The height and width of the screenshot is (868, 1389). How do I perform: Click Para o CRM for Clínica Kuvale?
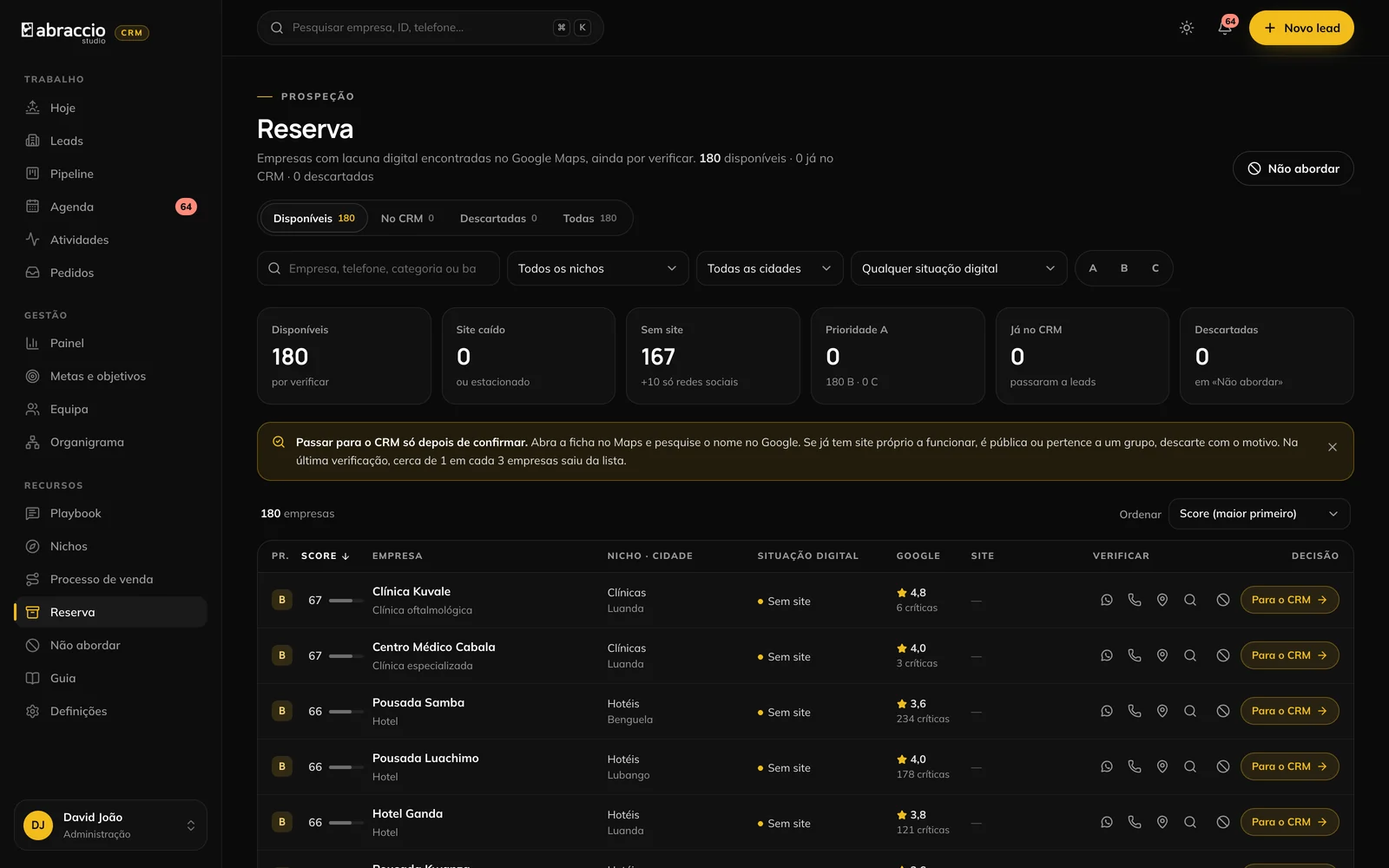[x=1289, y=600]
